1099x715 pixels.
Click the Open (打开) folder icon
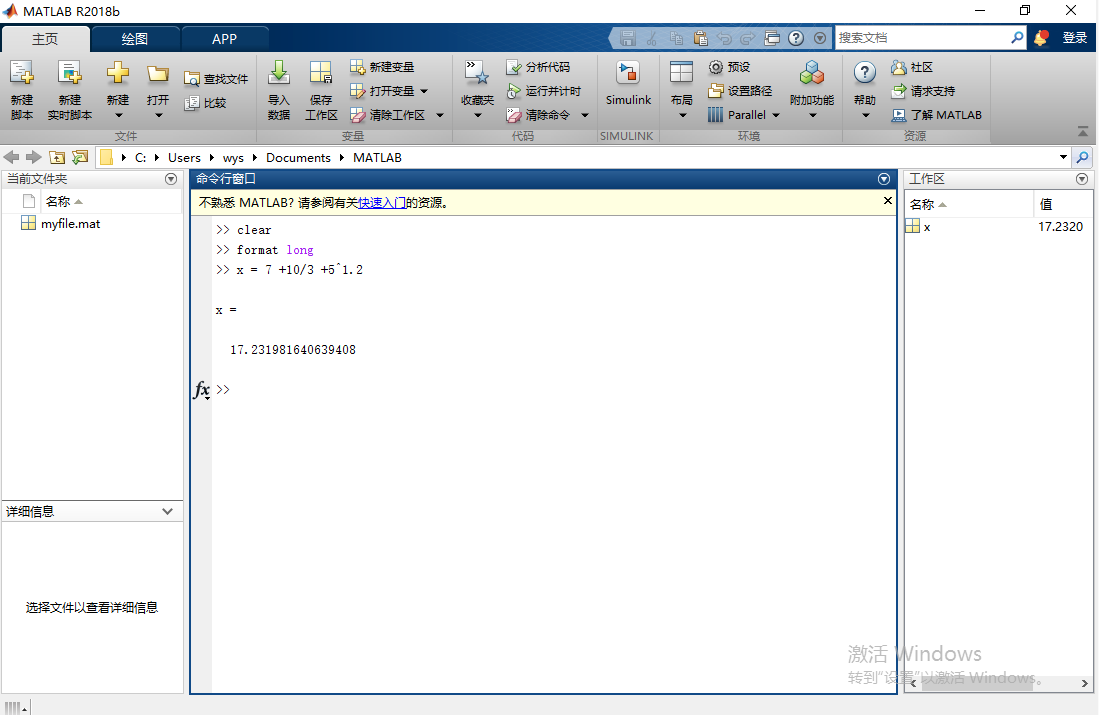pyautogui.click(x=158, y=73)
